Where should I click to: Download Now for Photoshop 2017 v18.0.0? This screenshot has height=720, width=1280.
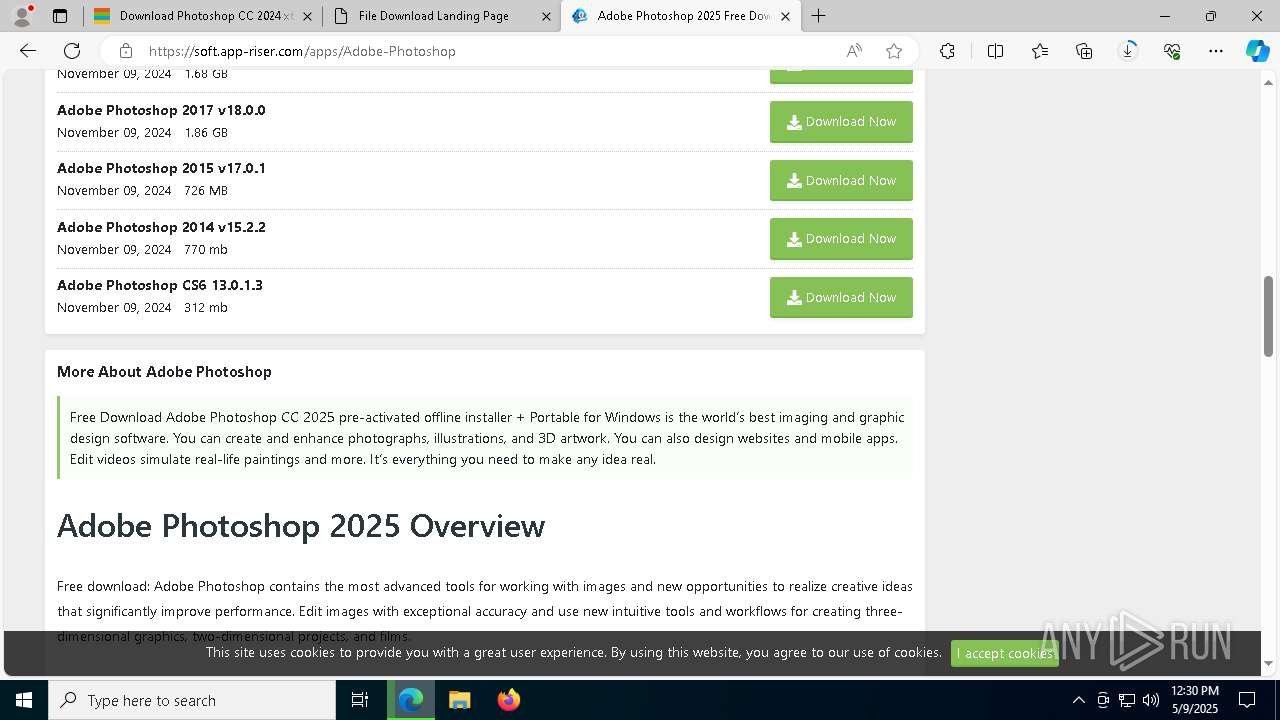(x=841, y=122)
